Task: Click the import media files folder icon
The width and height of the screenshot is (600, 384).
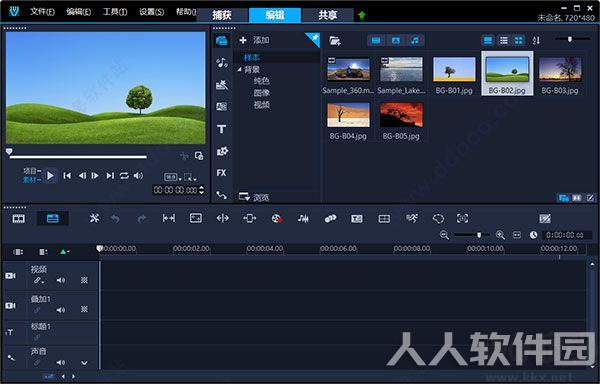Action: [335, 41]
